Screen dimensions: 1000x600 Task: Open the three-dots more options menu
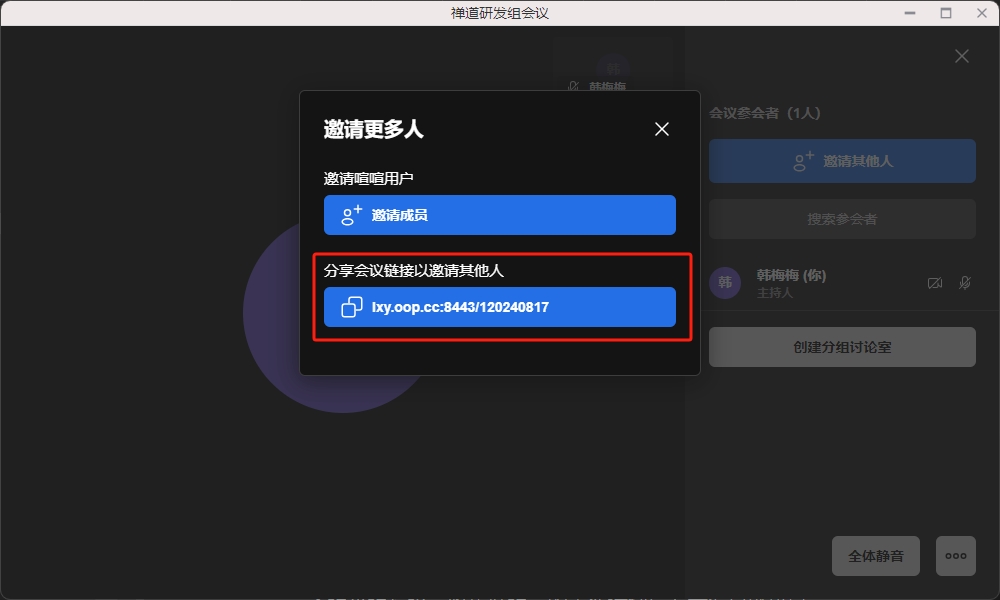[x=956, y=556]
